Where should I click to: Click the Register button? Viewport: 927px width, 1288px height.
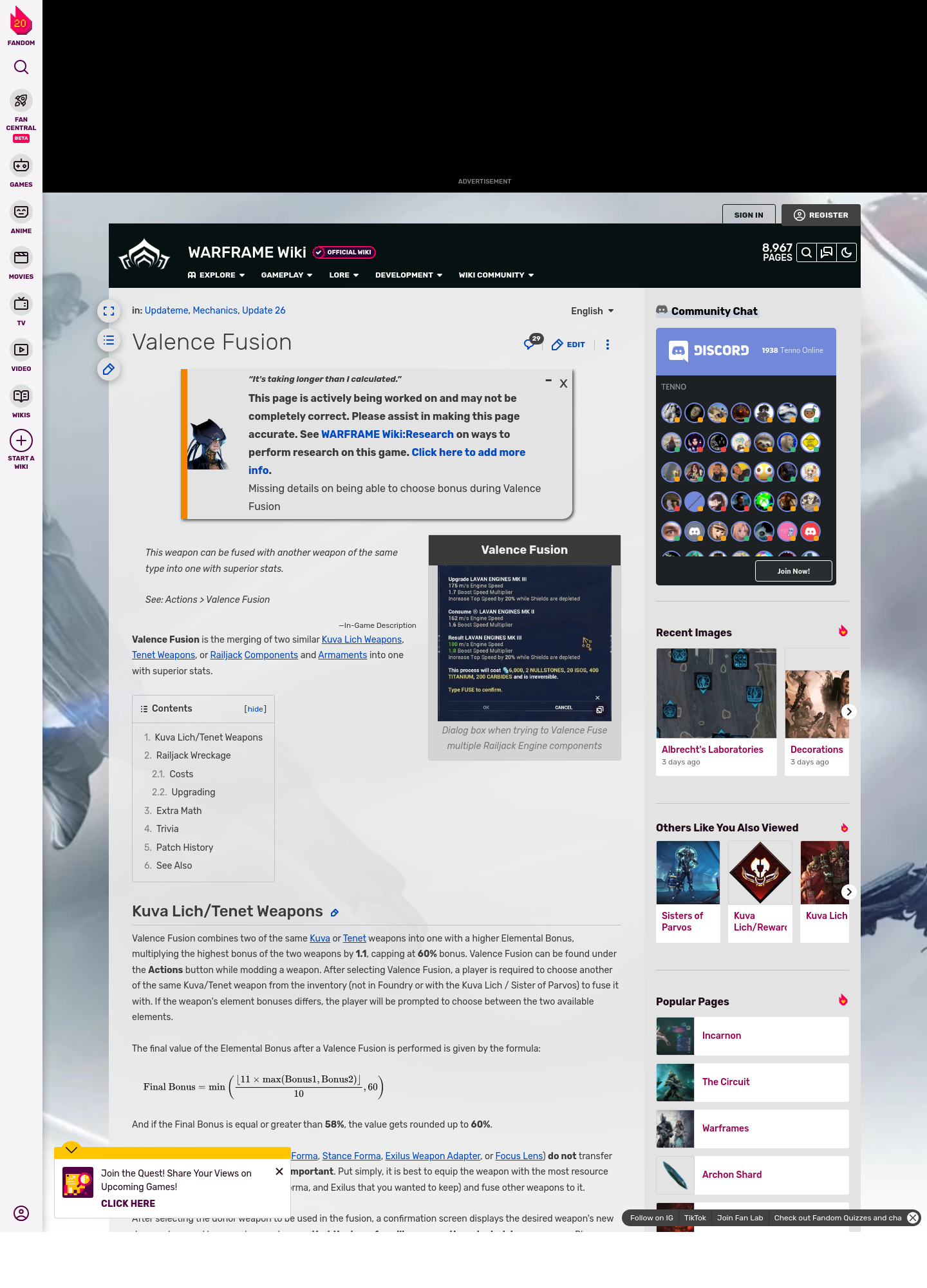821,215
